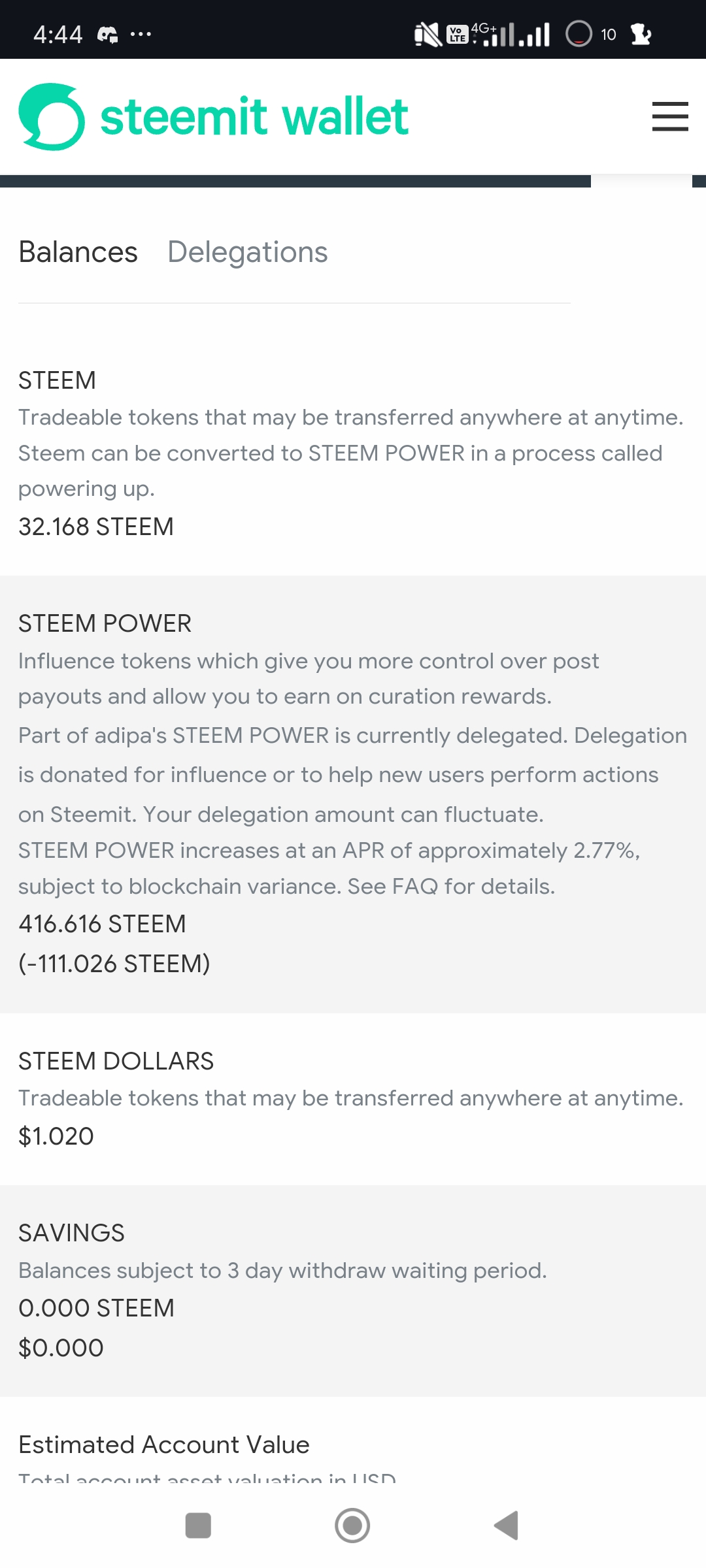Open the hamburger menu
706x1568 pixels.
point(670,116)
